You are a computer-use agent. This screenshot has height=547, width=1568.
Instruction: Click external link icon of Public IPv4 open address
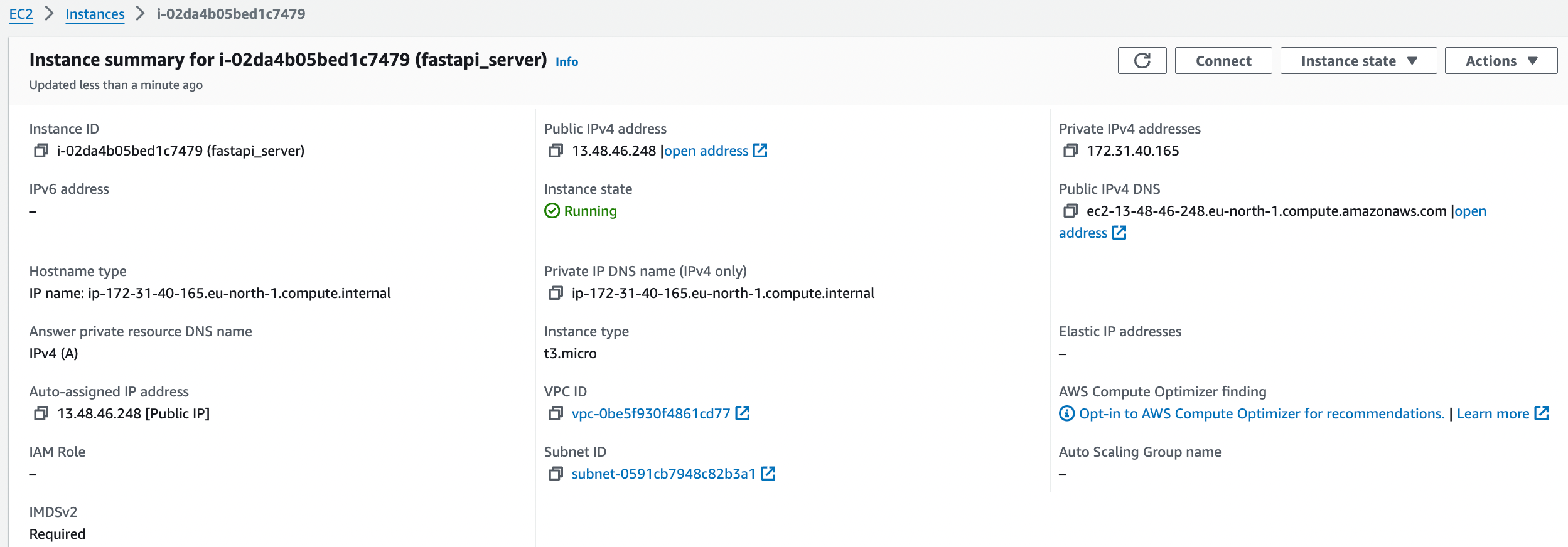[x=760, y=150]
